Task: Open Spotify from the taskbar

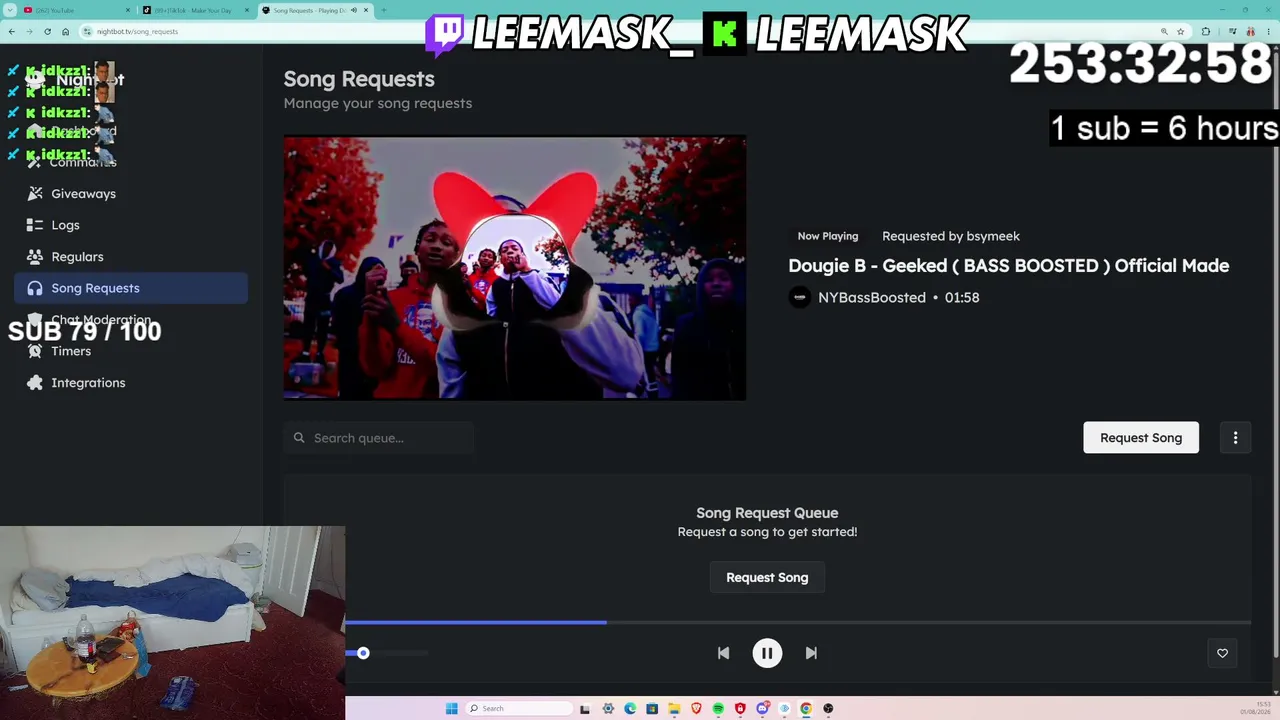Action: tap(718, 709)
